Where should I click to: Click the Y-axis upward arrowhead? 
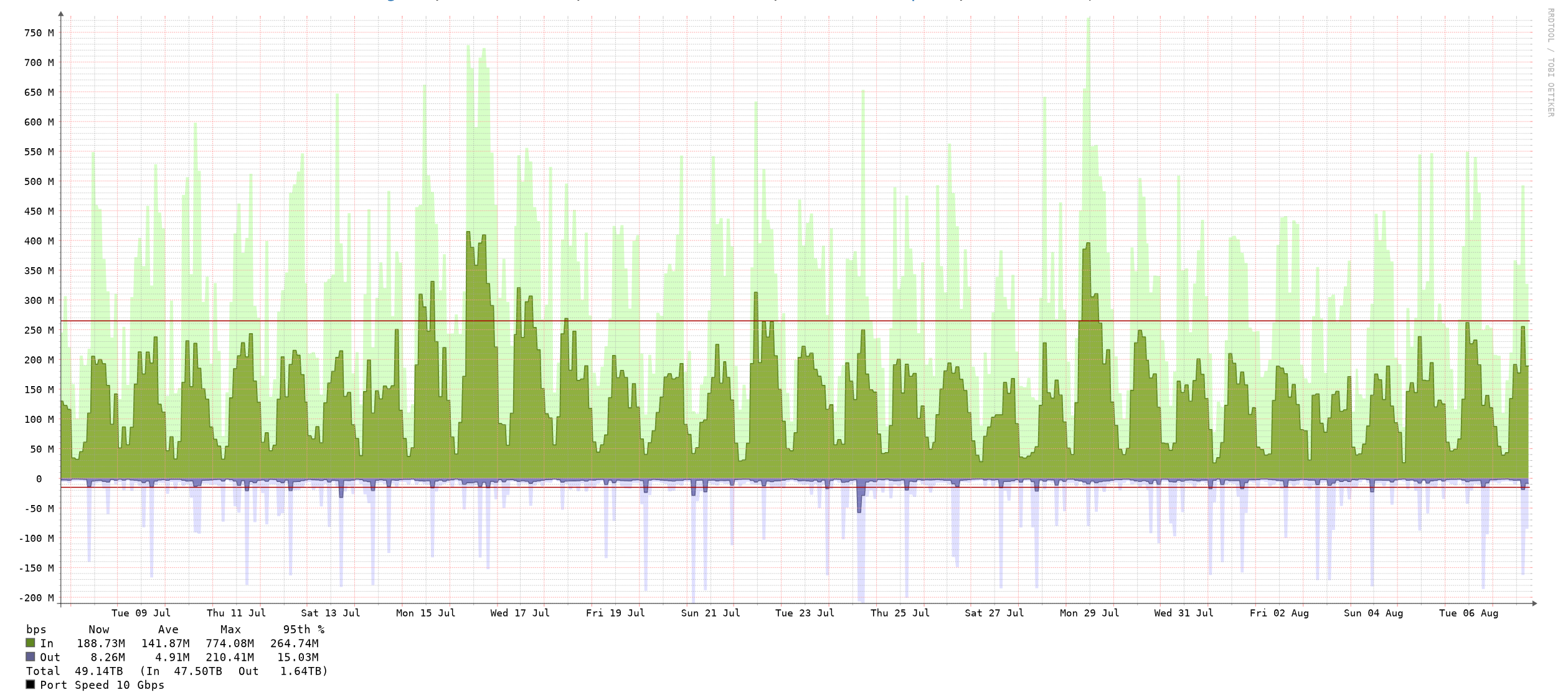60,13
